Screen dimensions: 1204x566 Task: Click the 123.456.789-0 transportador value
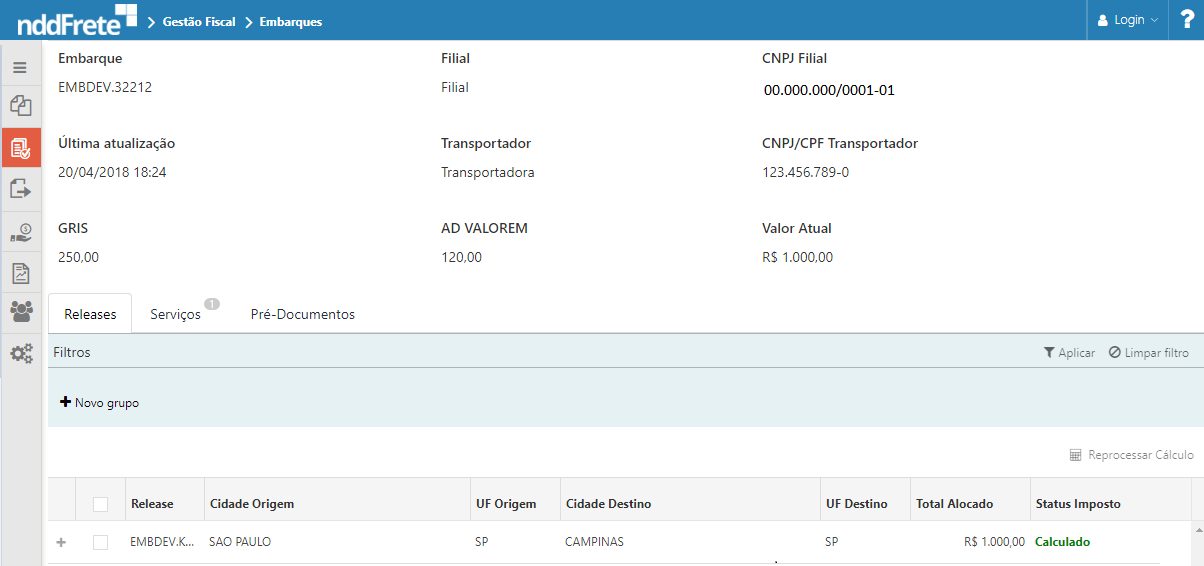pyautogui.click(x=805, y=172)
